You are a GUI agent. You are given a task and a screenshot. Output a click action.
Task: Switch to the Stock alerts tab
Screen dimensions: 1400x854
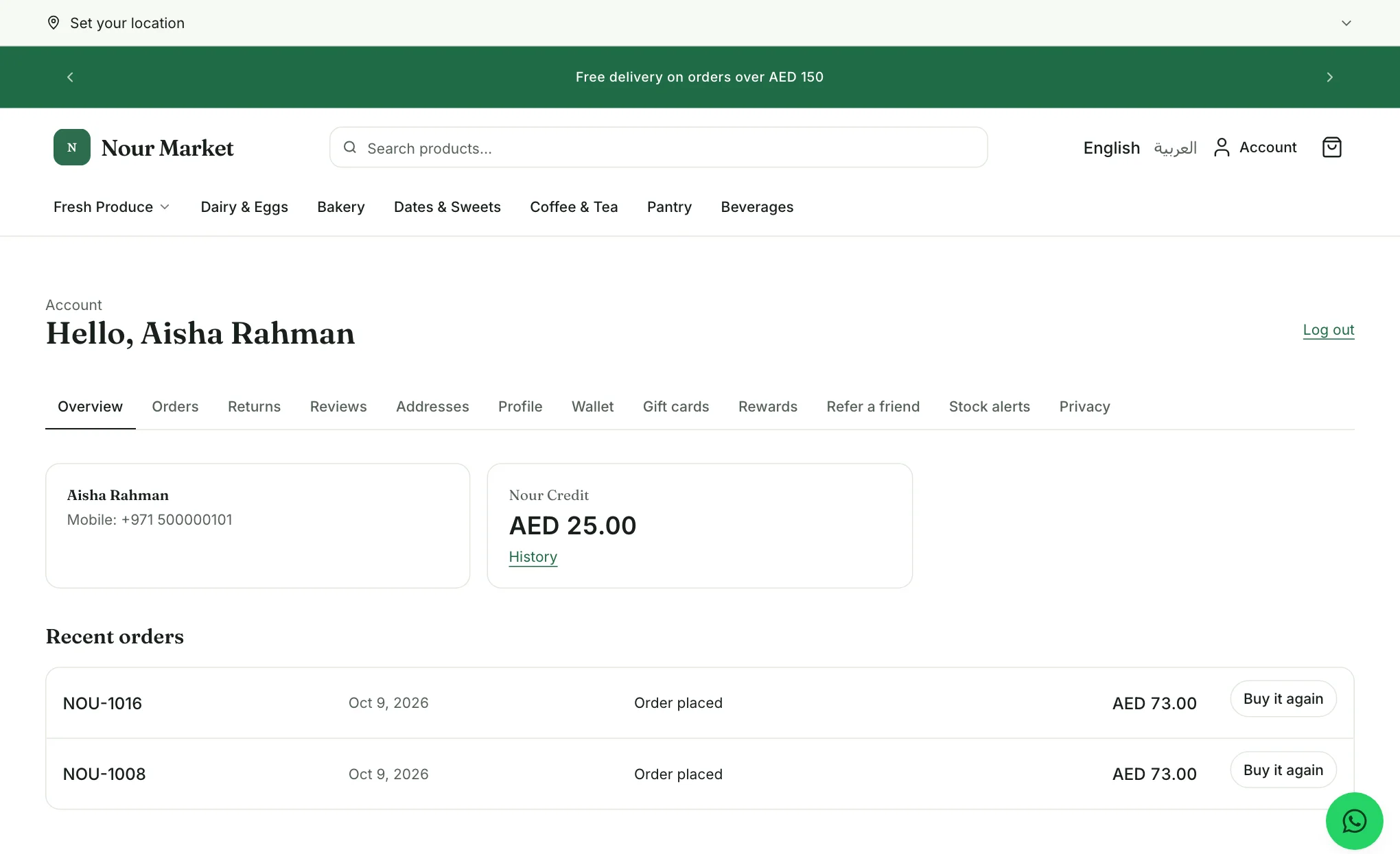990,407
